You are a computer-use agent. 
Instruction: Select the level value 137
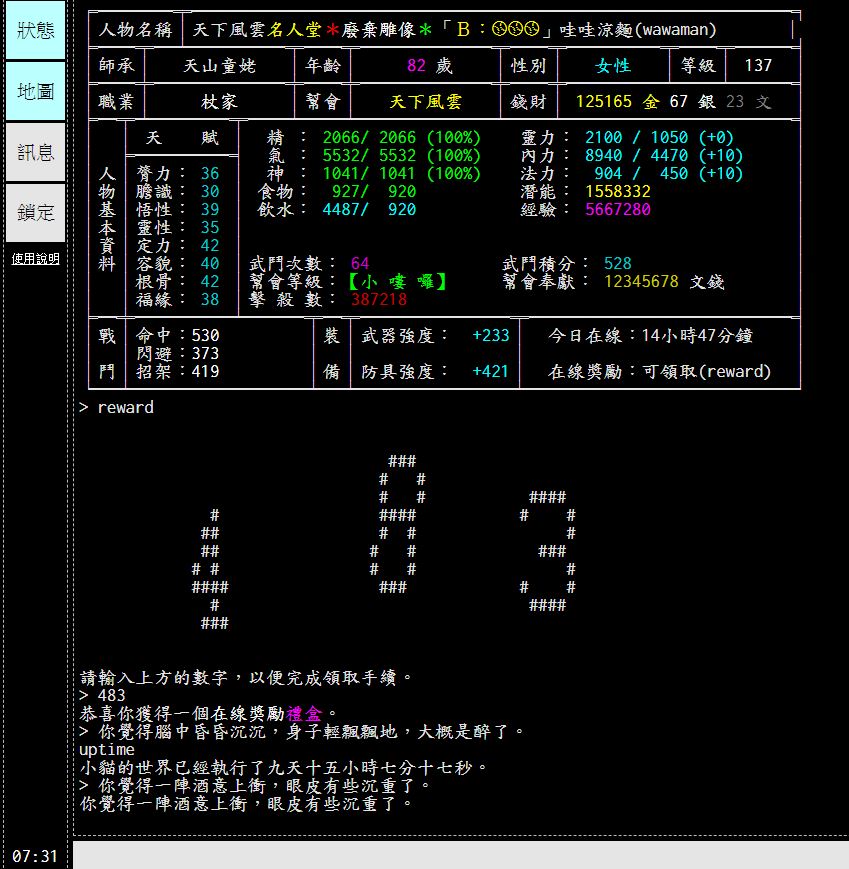tap(758, 65)
